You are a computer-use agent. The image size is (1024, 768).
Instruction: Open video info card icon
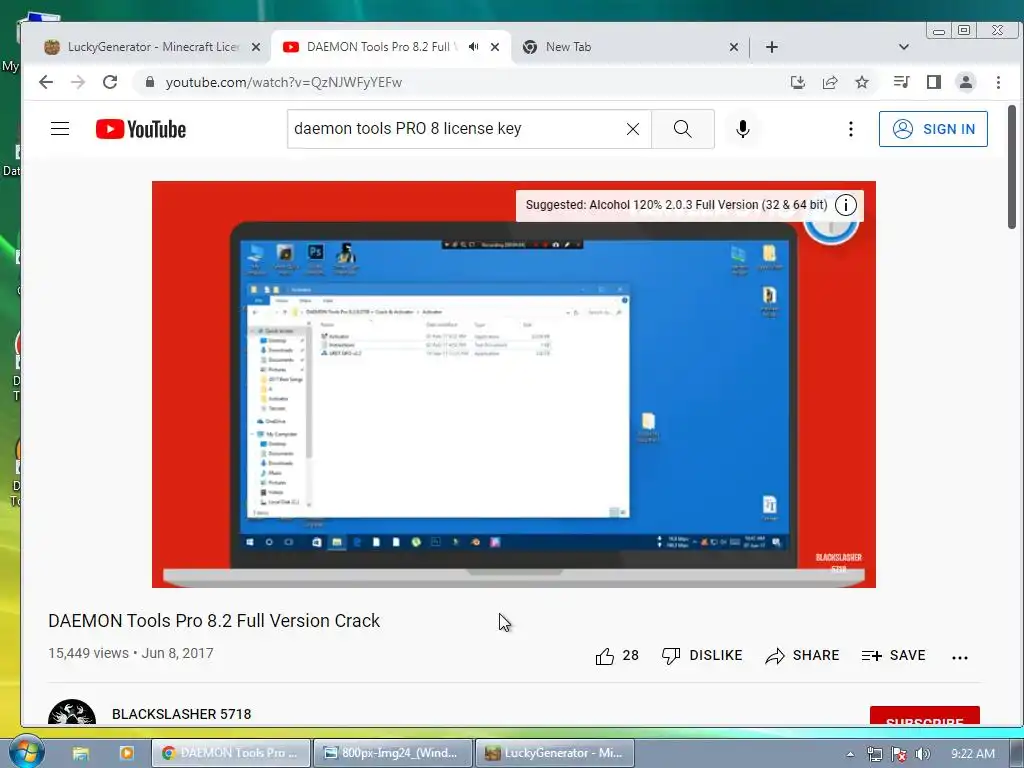point(846,205)
